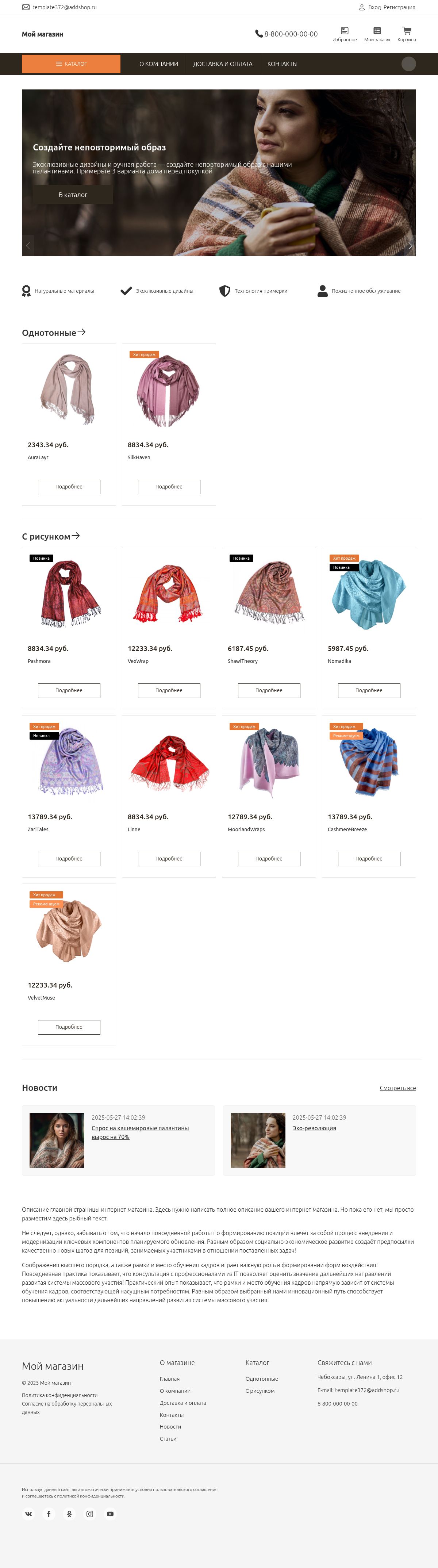Viewport: 438px width, 1568px height.
Task: Click the Регистрация link at top
Action: point(400,7)
